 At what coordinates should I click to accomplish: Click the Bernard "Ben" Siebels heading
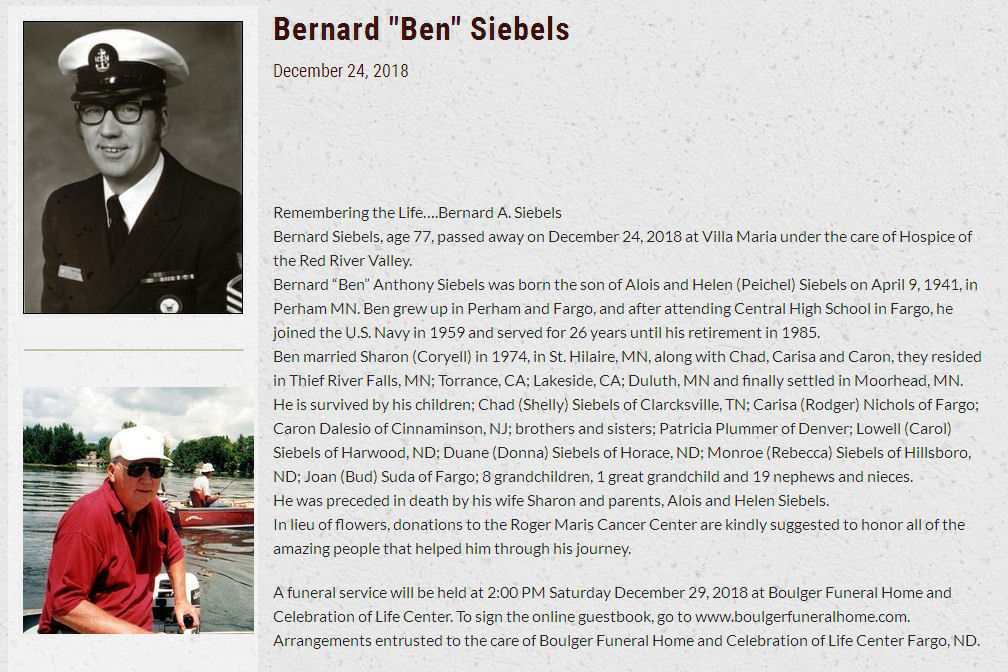coord(421,29)
